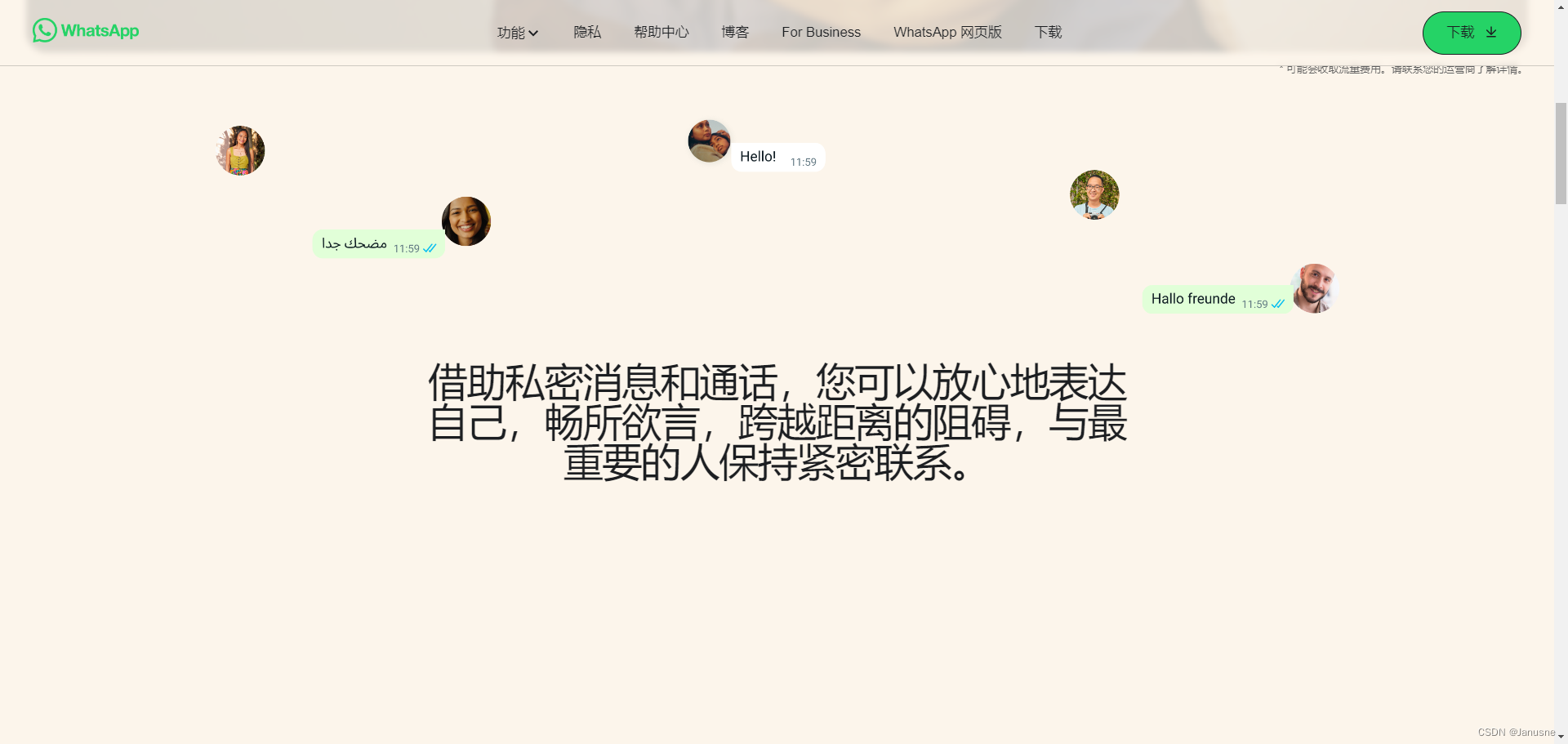The width and height of the screenshot is (1568, 744).
Task: Click the download arrow icon inside the green button
Action: pos(1491,32)
